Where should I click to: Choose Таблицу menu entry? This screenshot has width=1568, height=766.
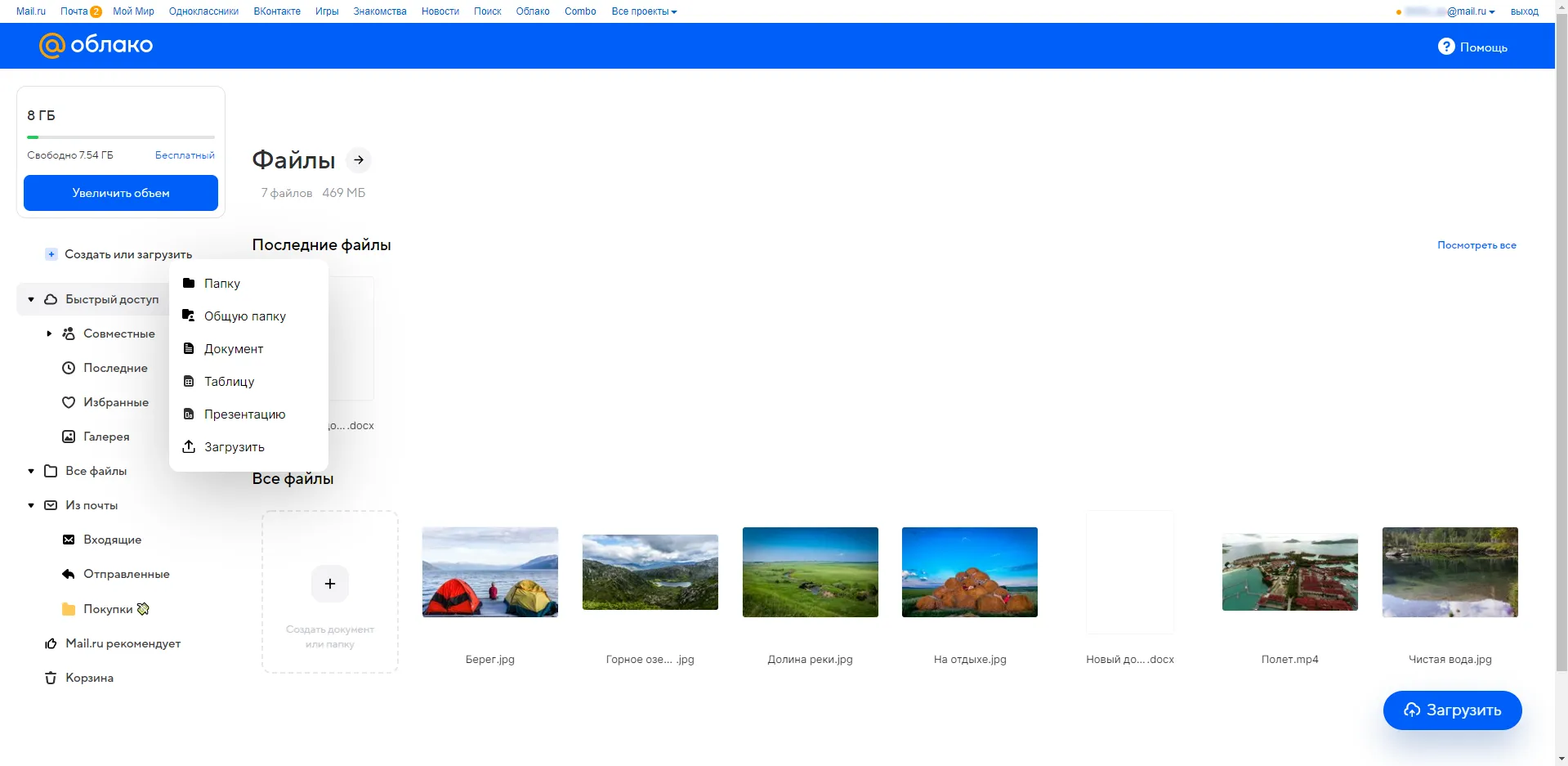[x=248, y=381]
